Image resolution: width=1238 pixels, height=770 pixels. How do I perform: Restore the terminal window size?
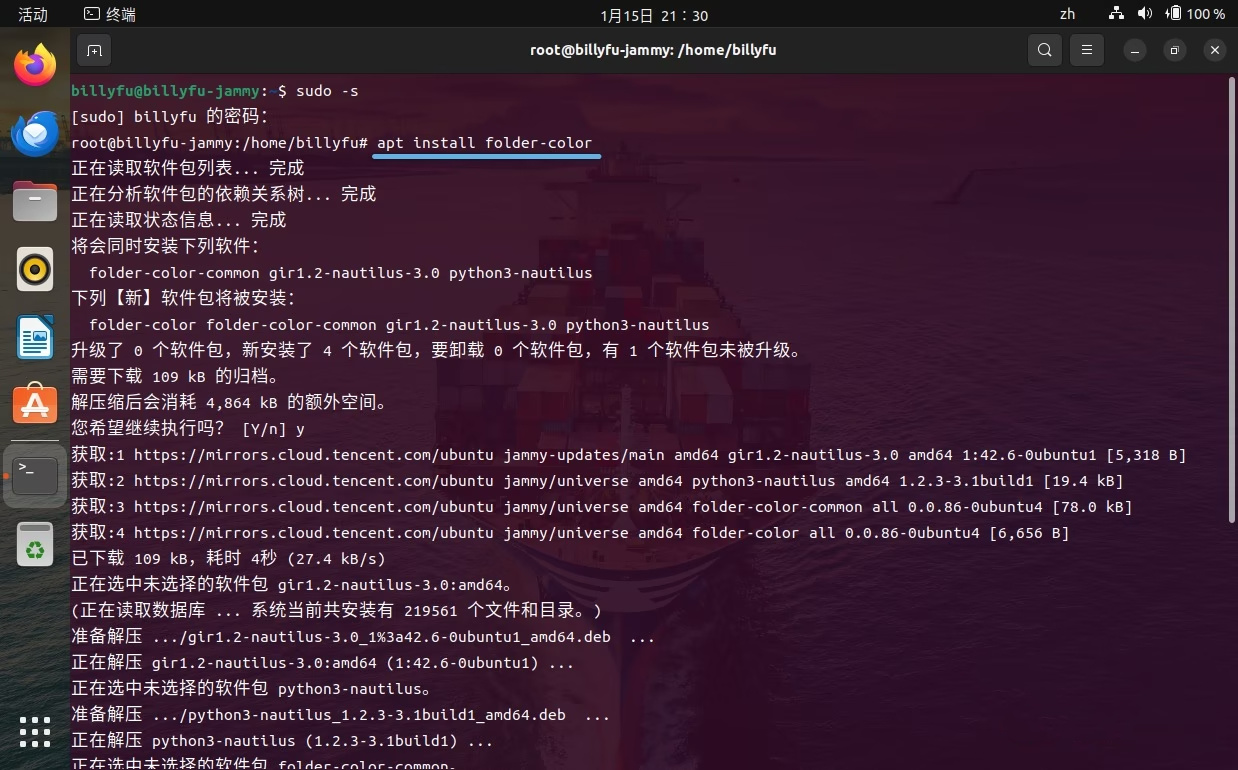(1175, 50)
